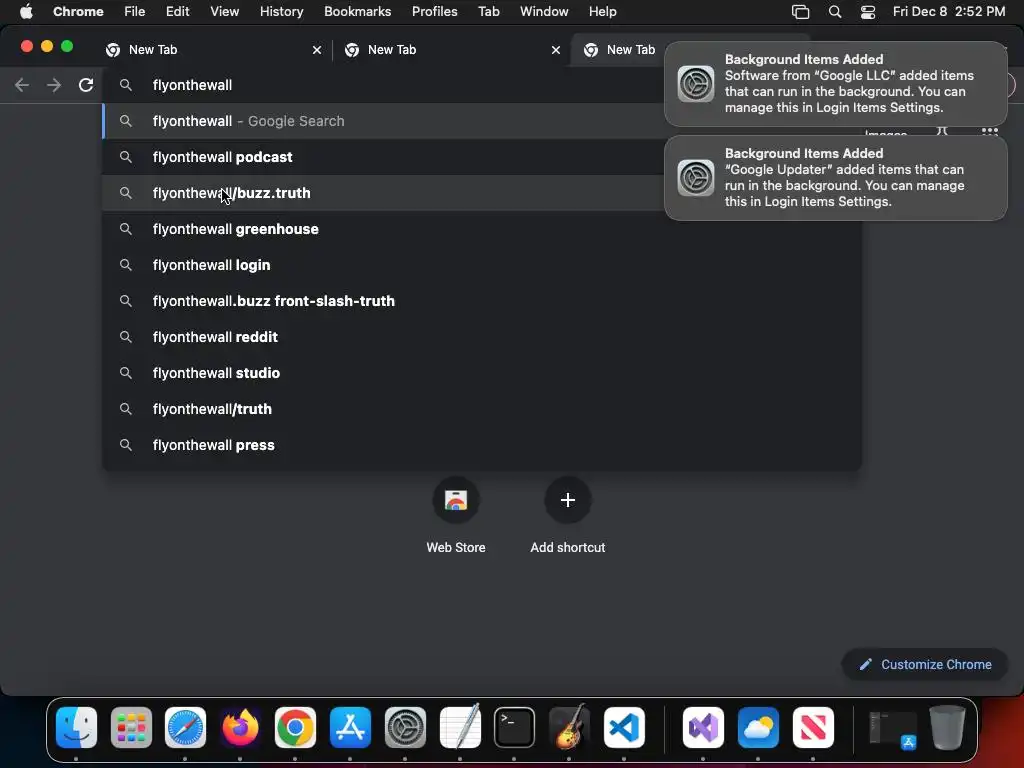Viewport: 1024px width, 768px height.
Task: Open the Weather app in the dock
Action: click(758, 728)
